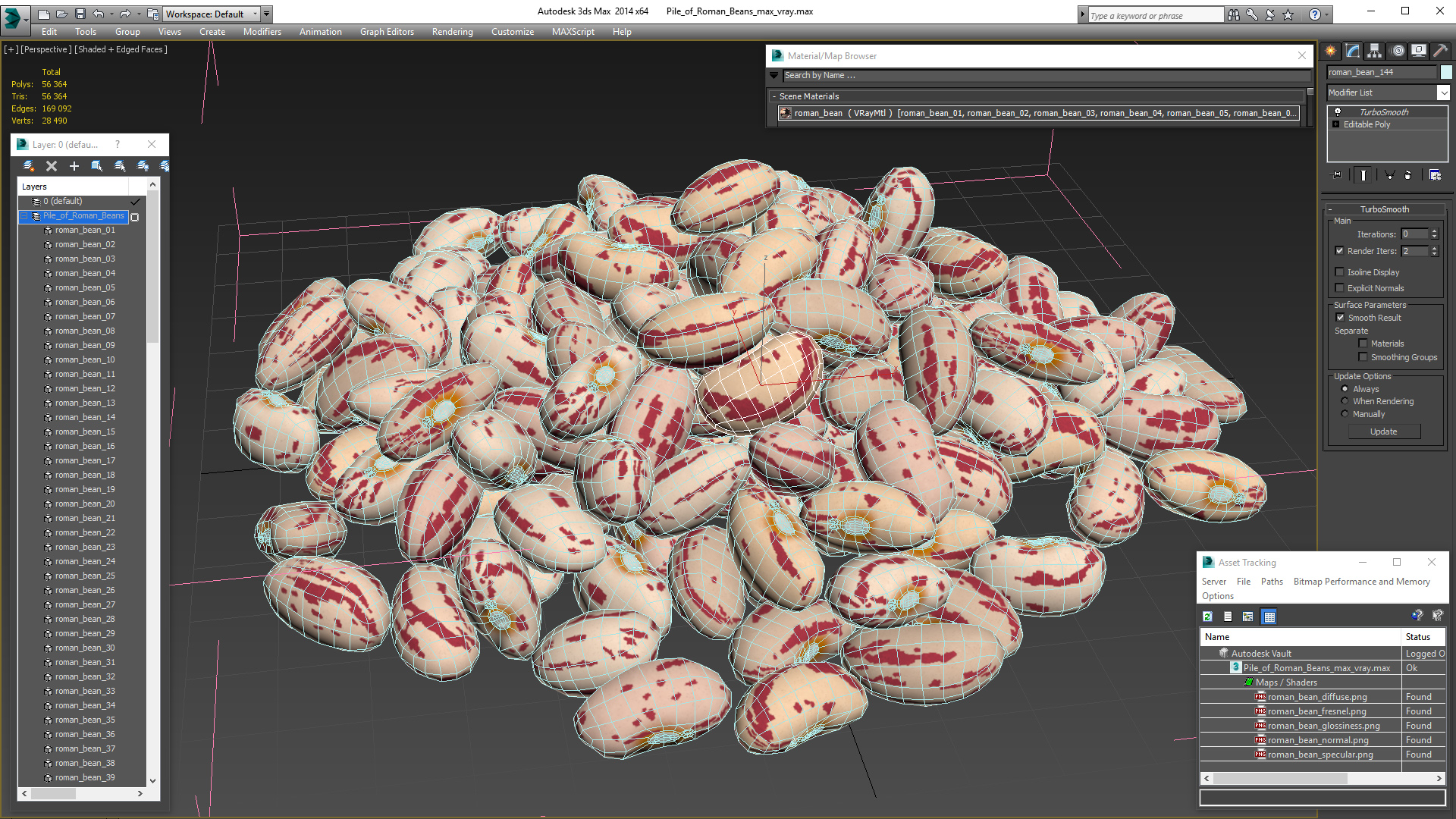Click the object color swatch beside roman_bean_144
Screen dimensions: 1456x819
(x=1446, y=72)
